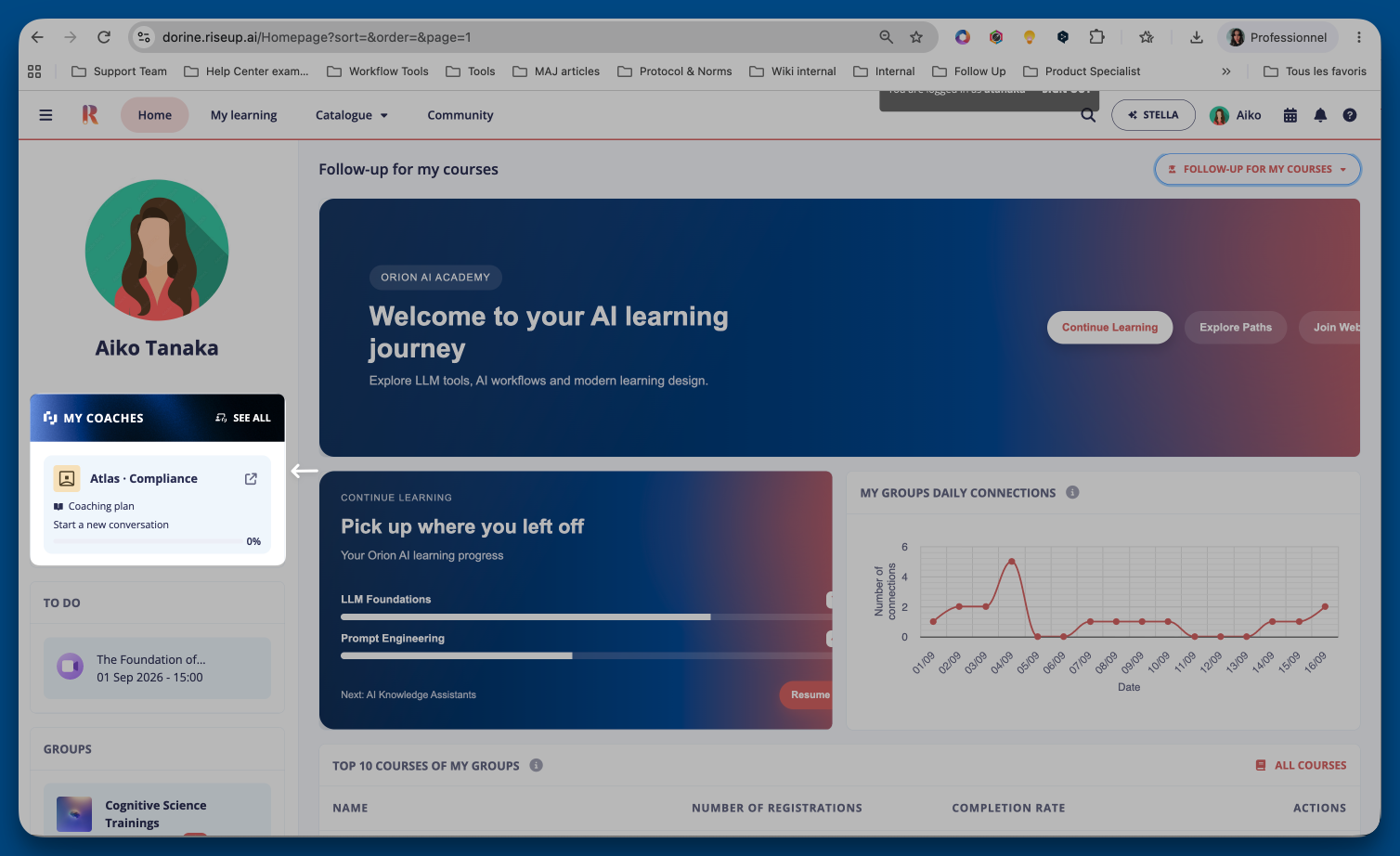Go back with browser back arrow
This screenshot has height=856, width=1400.
click(37, 37)
